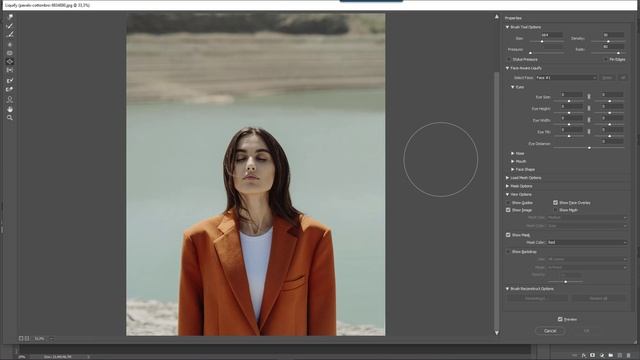Click the brush Density slider

(x=608, y=42)
